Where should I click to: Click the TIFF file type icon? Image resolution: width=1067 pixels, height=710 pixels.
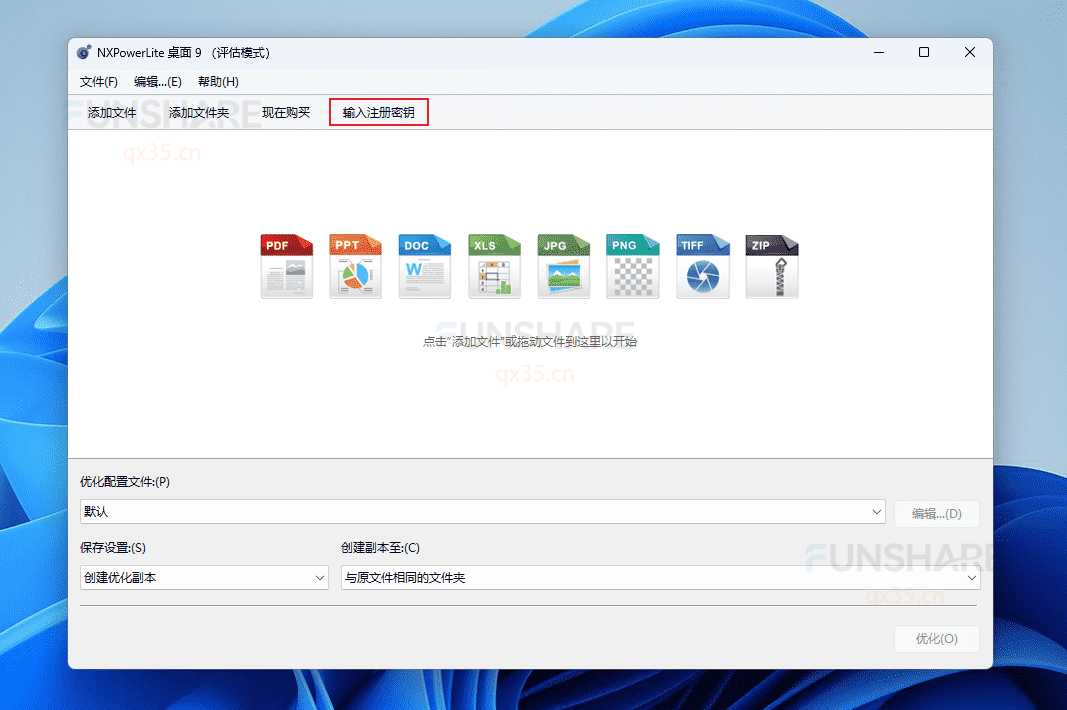703,266
